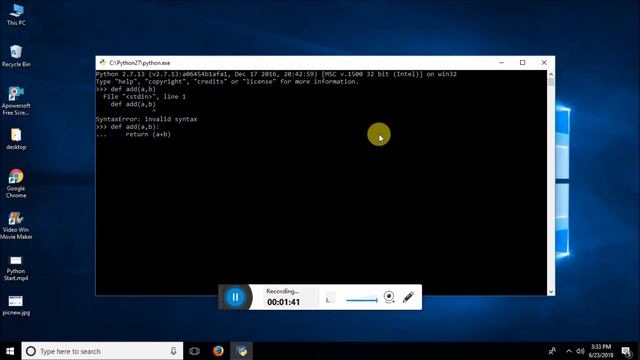
Task: Open the Action Center notifications icon
Action: tap(627, 351)
